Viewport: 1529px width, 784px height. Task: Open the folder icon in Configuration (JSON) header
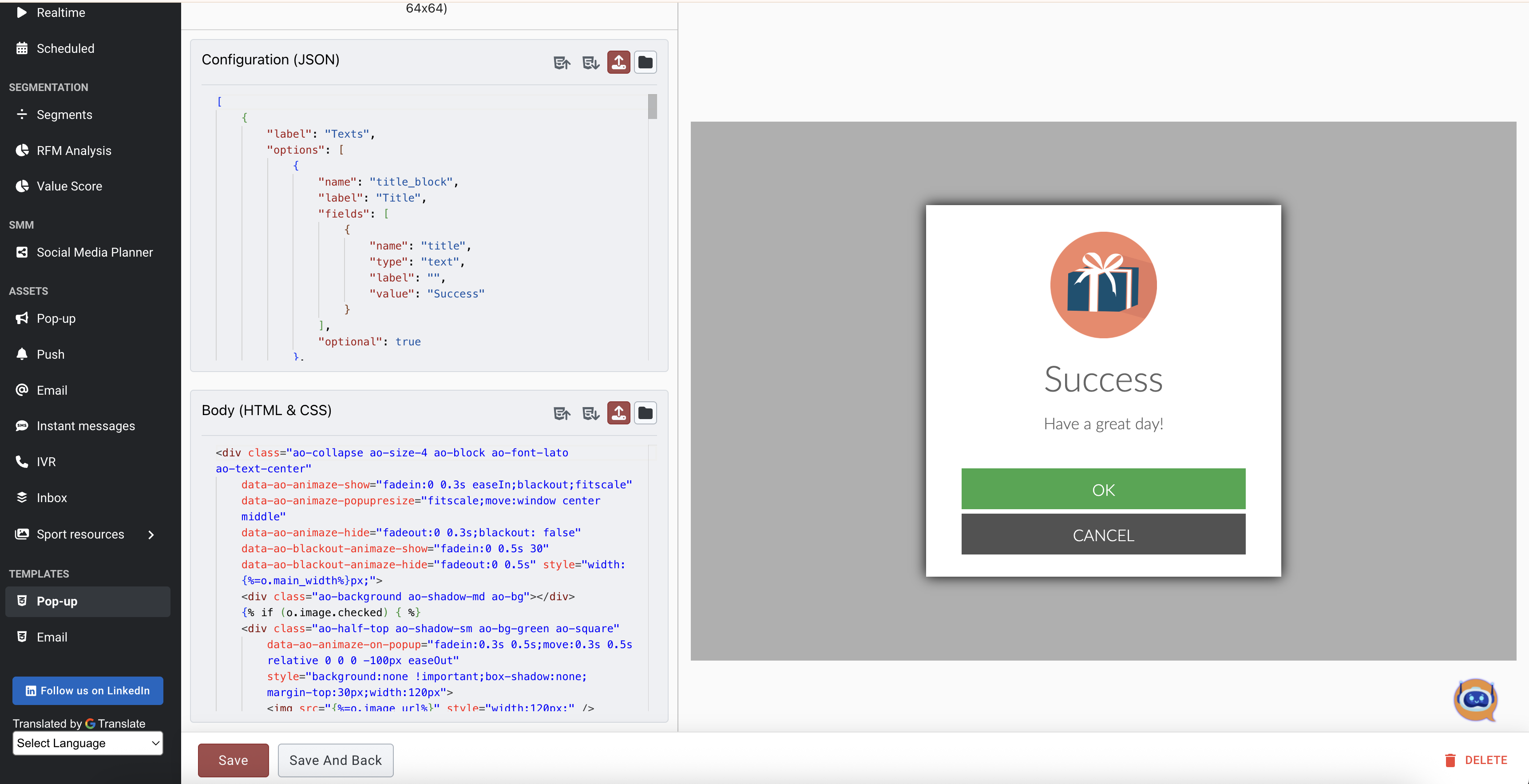pos(645,62)
